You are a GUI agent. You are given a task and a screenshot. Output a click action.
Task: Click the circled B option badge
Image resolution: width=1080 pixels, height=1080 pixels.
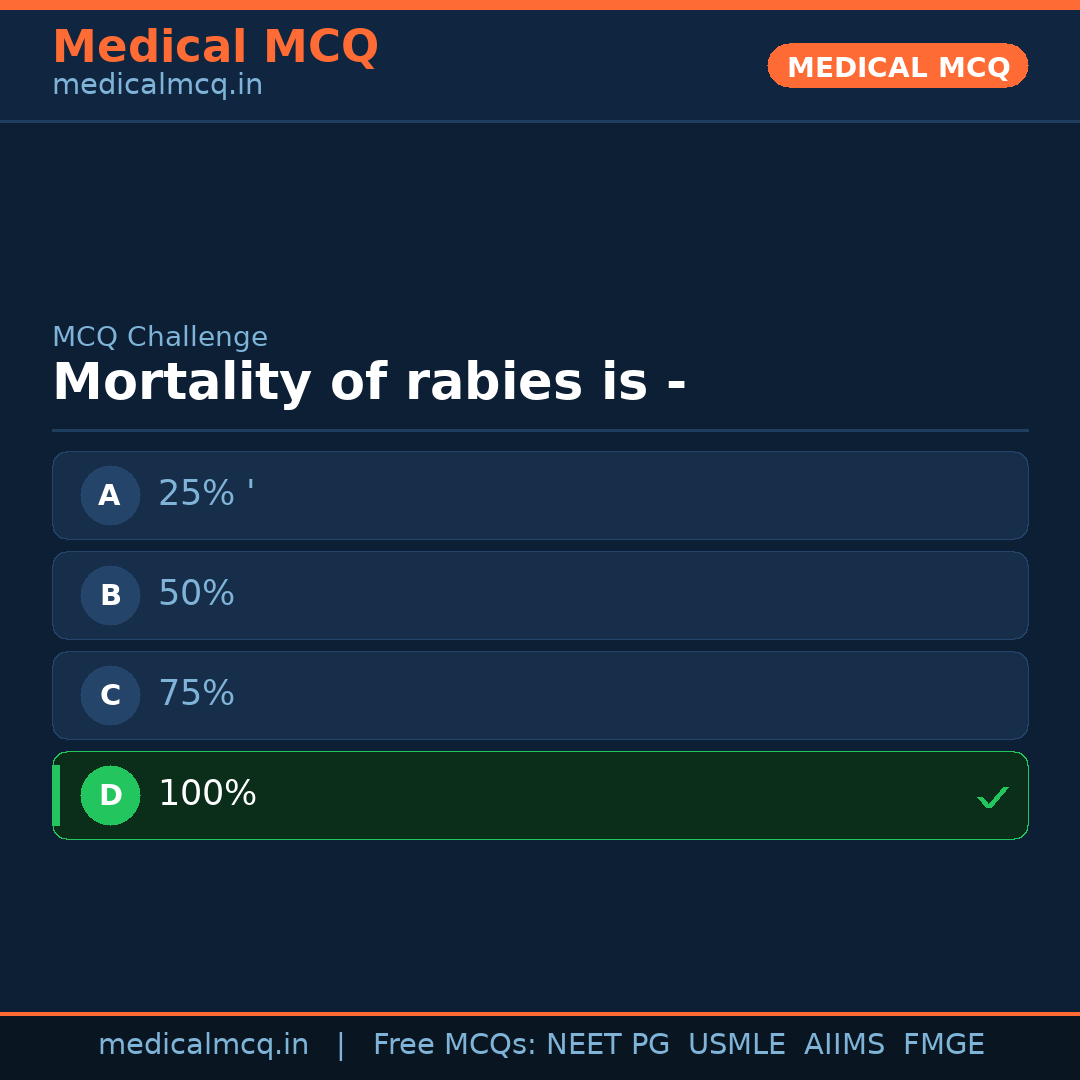(110, 595)
